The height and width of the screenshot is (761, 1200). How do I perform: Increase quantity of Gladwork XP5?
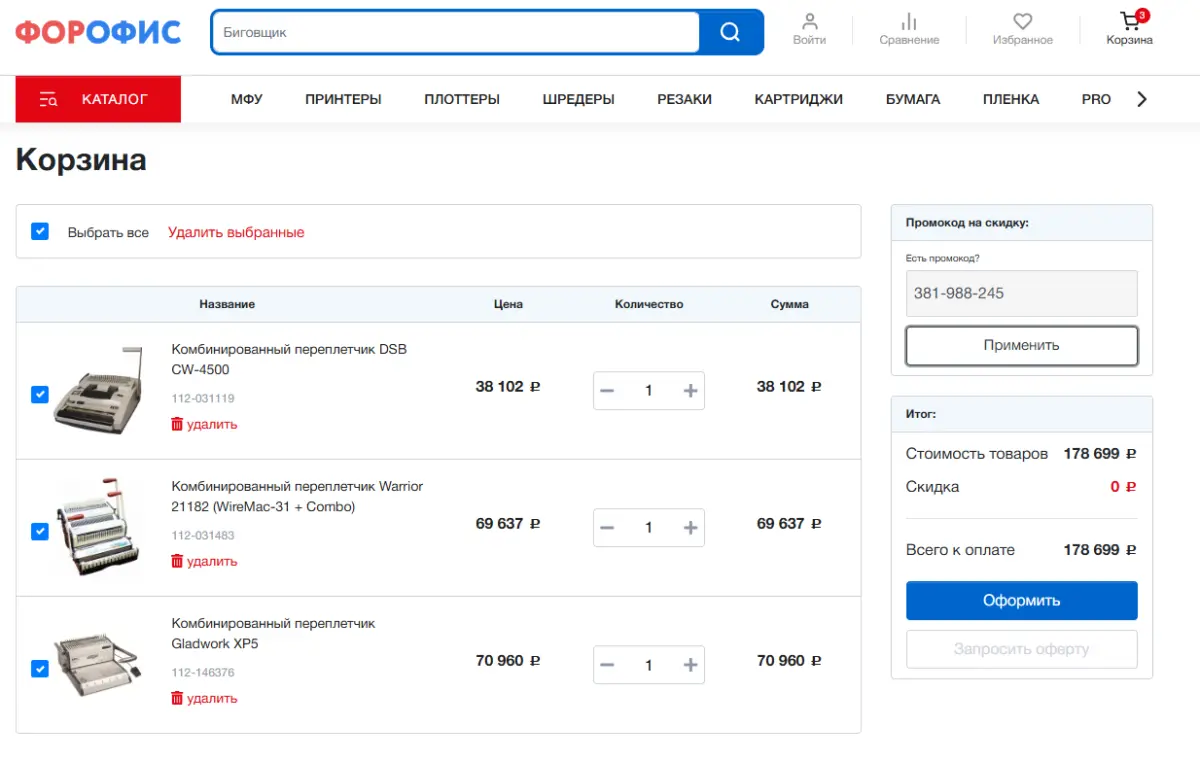tap(690, 665)
